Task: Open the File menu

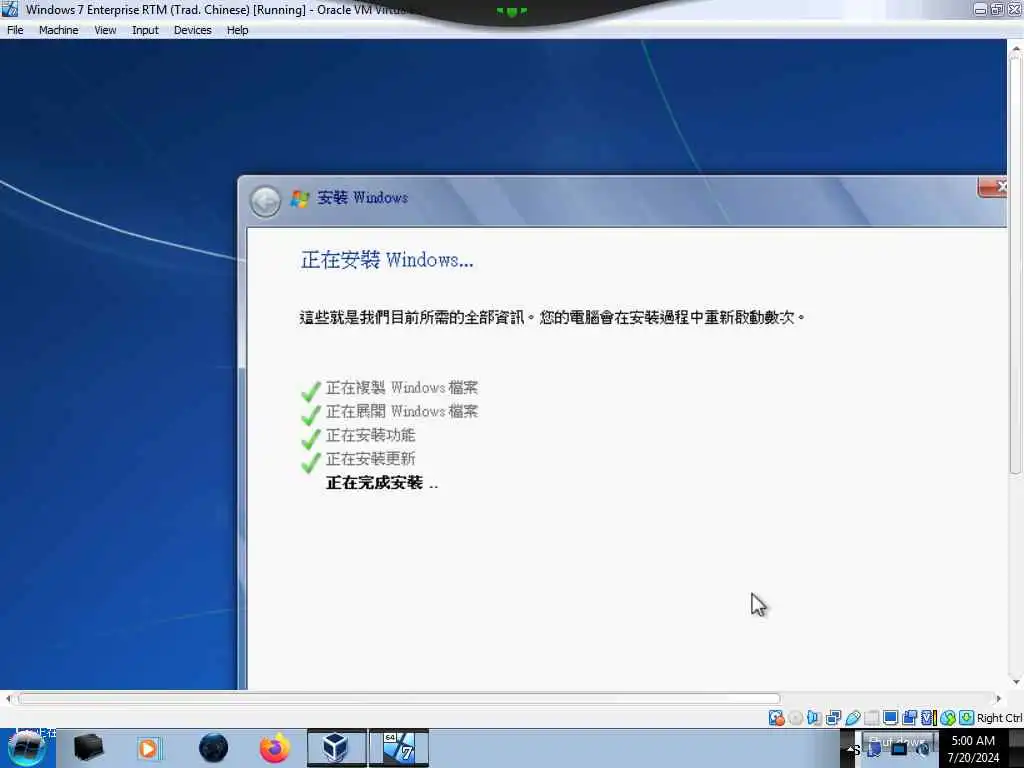Action: [x=15, y=30]
